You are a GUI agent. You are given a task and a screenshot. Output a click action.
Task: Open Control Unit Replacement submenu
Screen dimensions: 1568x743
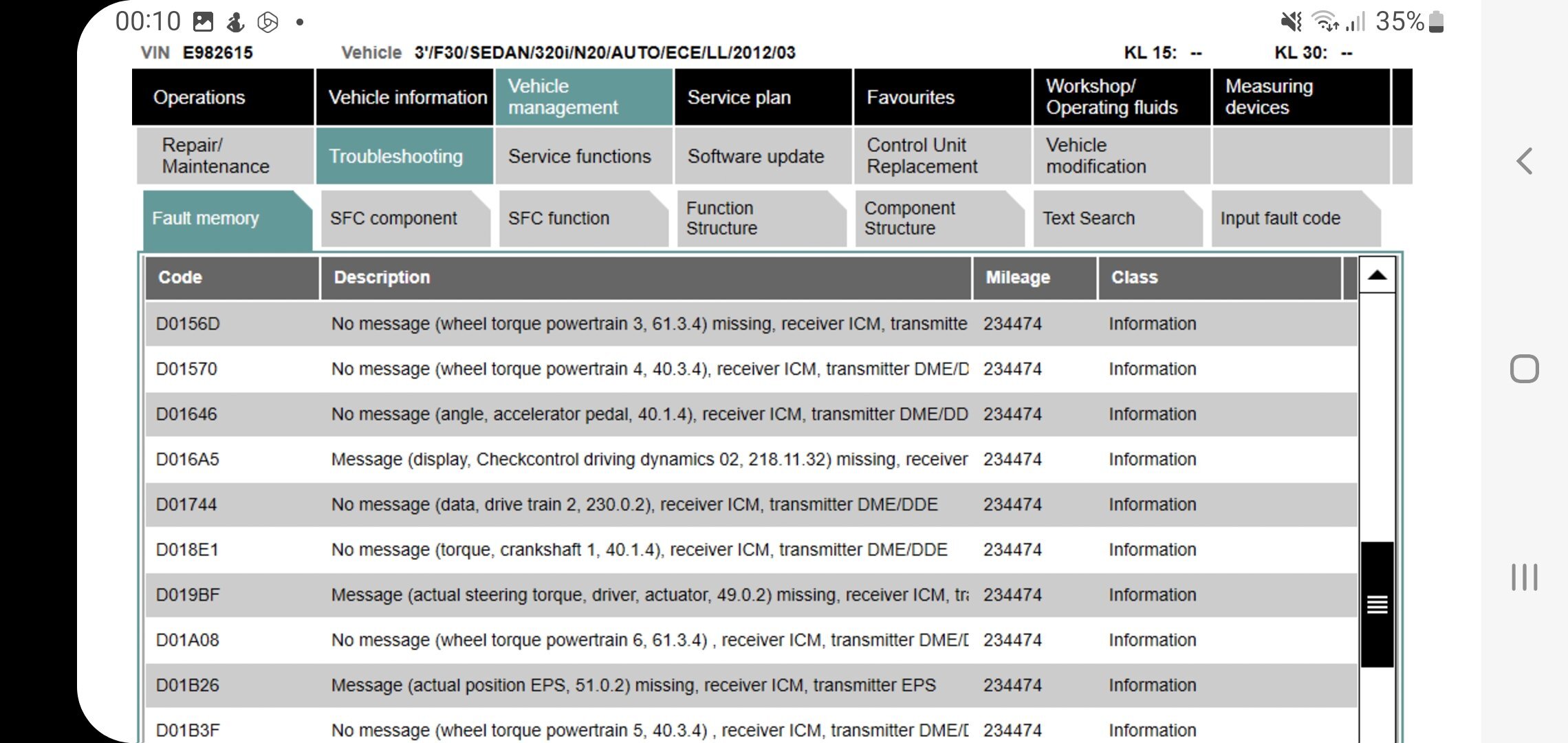[943, 156]
